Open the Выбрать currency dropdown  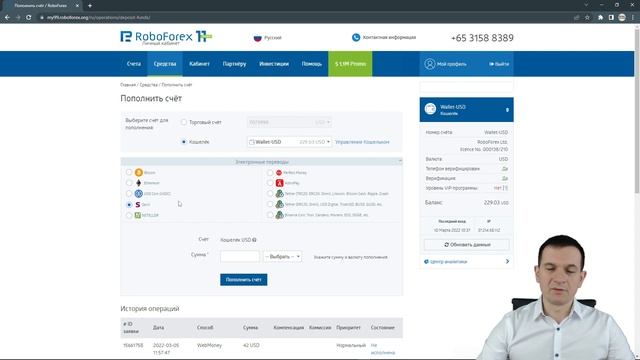click(x=282, y=257)
